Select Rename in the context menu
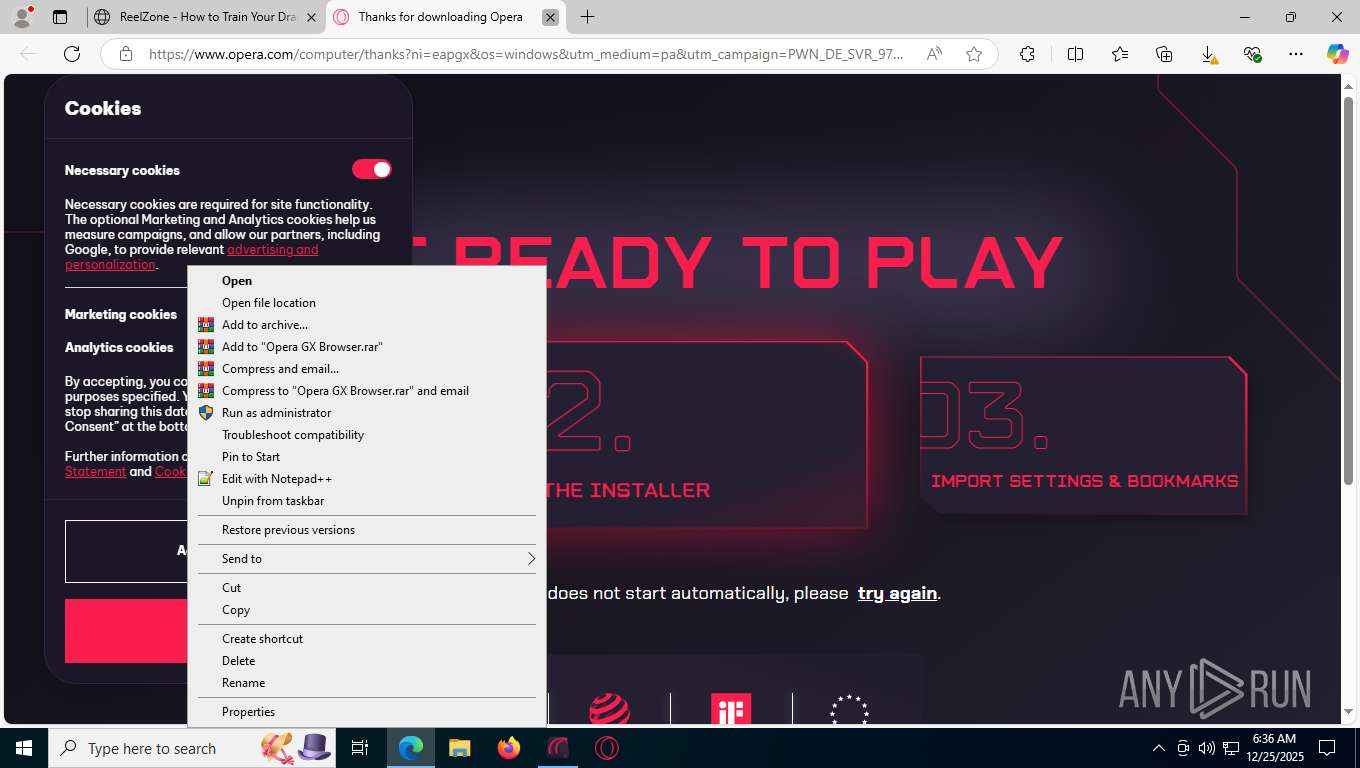The image size is (1360, 768). coord(366,683)
